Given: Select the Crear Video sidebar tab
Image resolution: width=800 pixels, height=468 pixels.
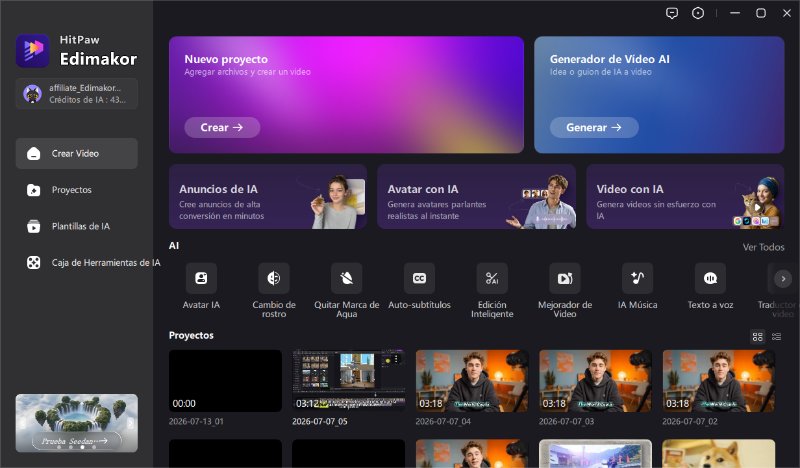Looking at the screenshot, I should (77, 153).
